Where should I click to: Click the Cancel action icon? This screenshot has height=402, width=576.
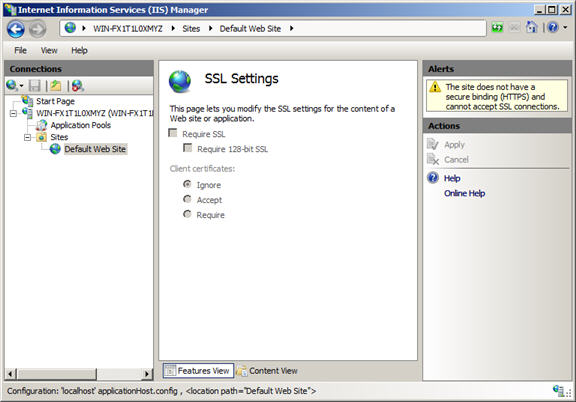(x=433, y=159)
